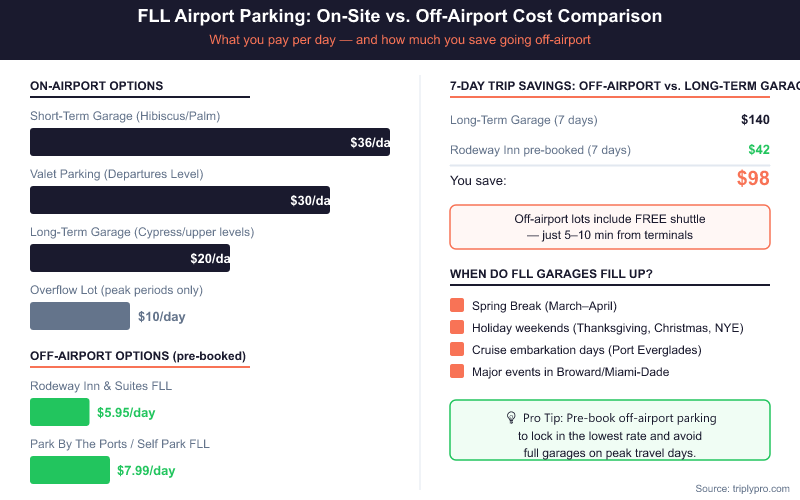Screen dimensions: 800x500
Task: Click the Long-Term Garage $140 value
Action: (x=755, y=120)
